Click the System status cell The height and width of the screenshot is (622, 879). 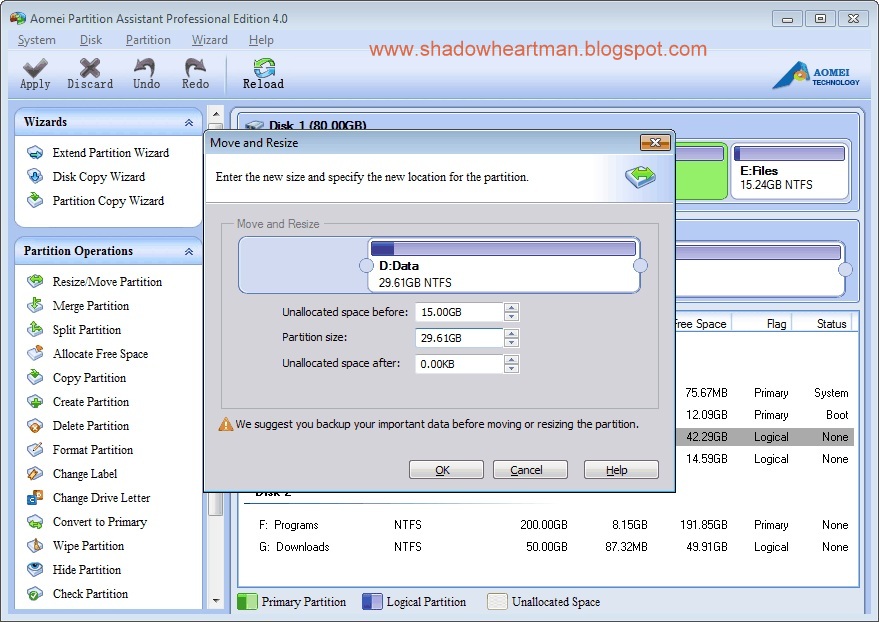click(x=831, y=393)
